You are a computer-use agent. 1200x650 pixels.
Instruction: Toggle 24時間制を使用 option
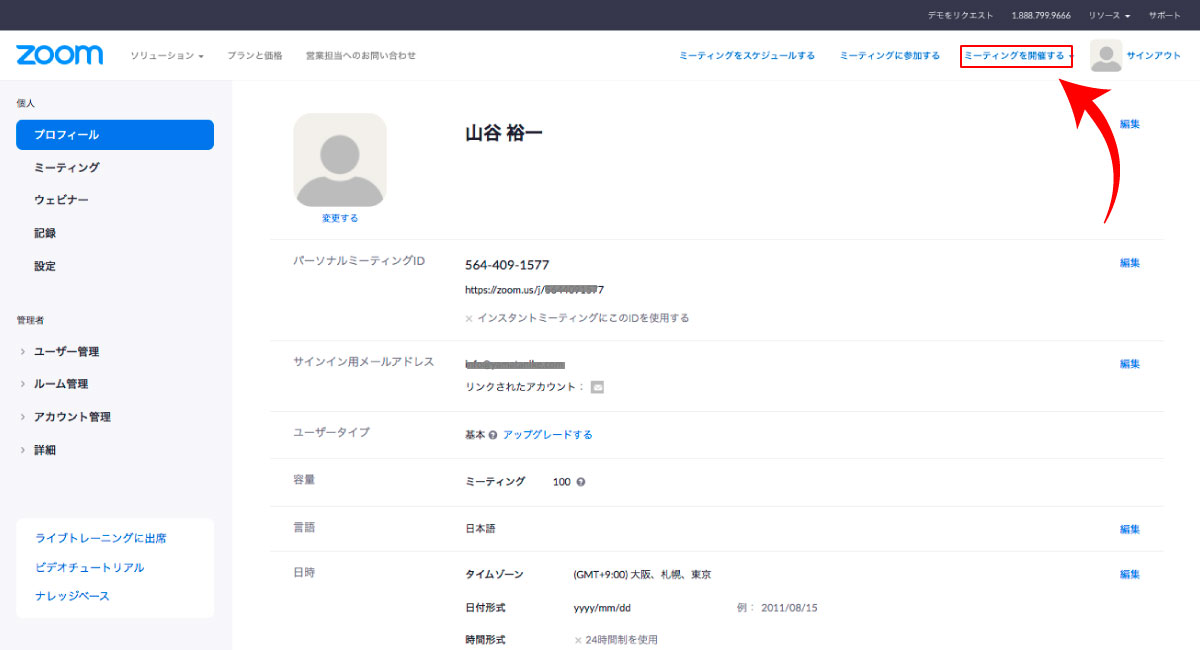coord(616,640)
